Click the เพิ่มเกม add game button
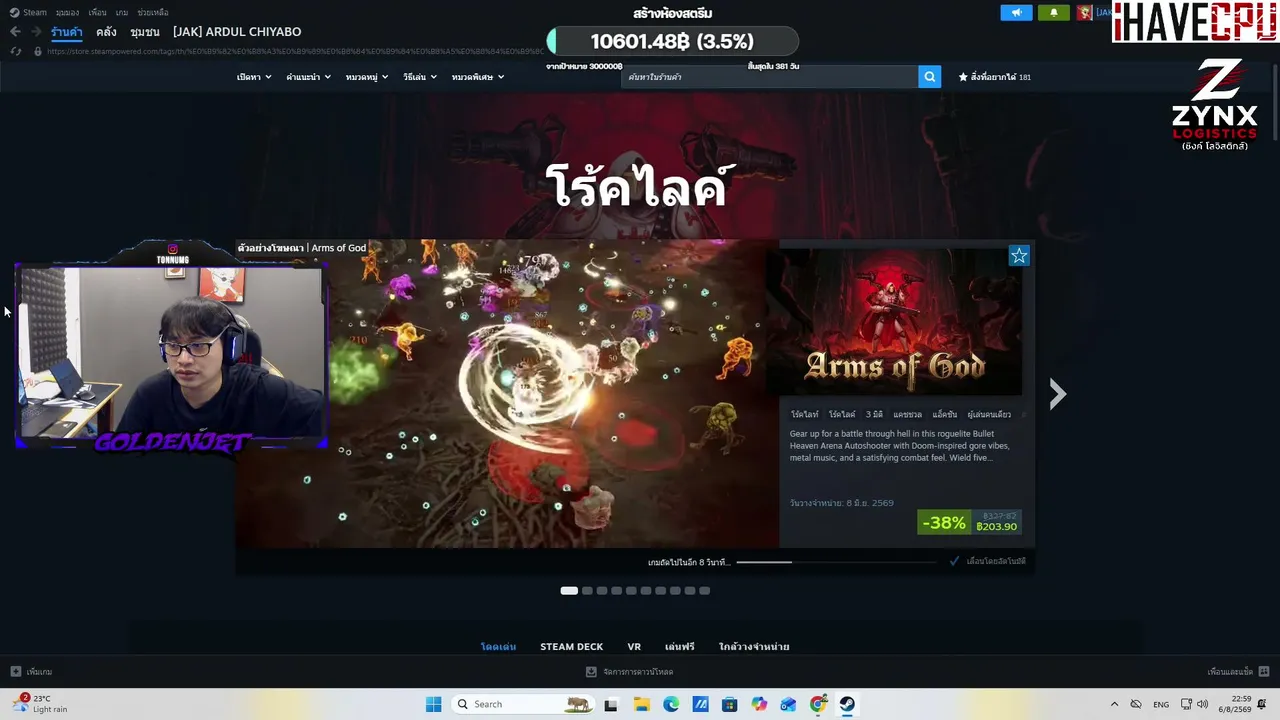This screenshot has width=1280, height=720. coord(31,672)
